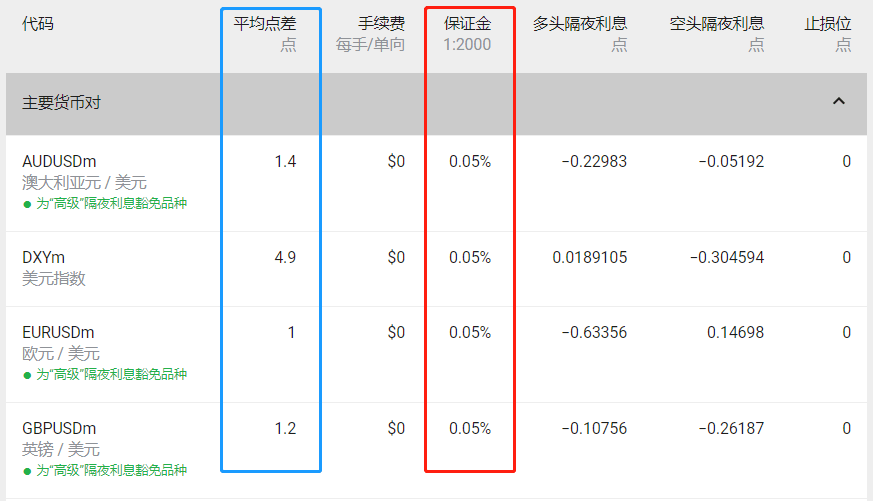The width and height of the screenshot is (873, 501).
Task: Select the 保证金 column header
Action: pos(468,24)
